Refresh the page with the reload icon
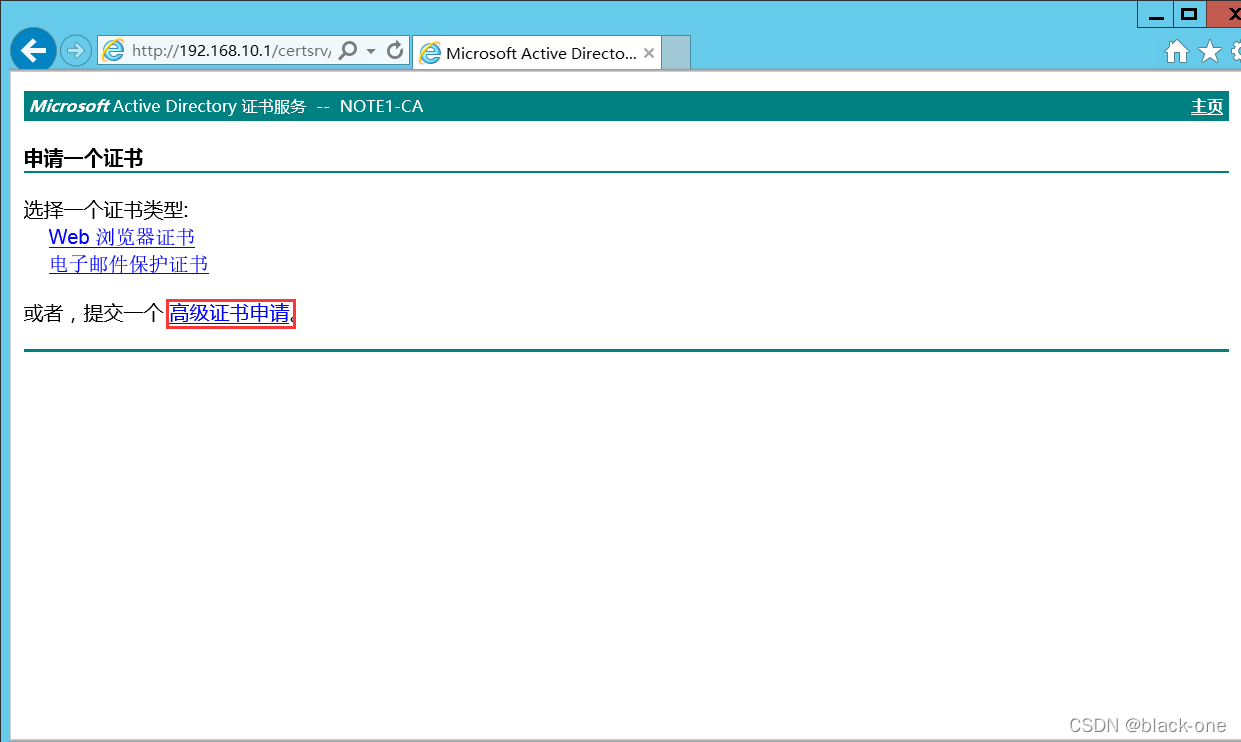 tap(395, 50)
